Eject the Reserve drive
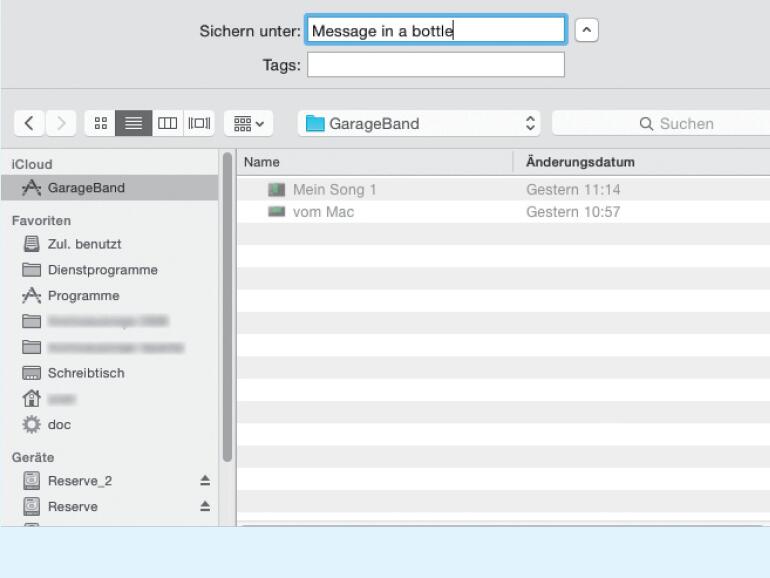Image resolution: width=770 pixels, height=578 pixels. point(205,506)
